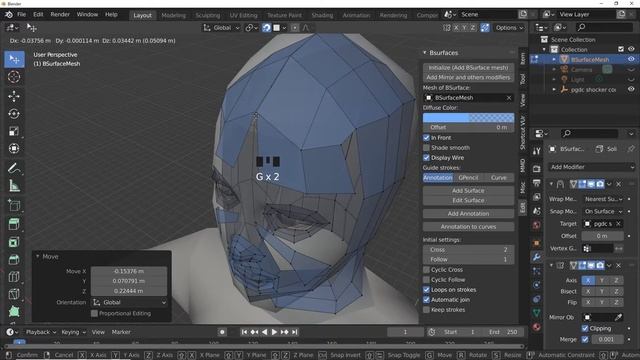Select the Poly Build tool
Image resolution: width=640 pixels, height=360 pixels.
[14, 311]
